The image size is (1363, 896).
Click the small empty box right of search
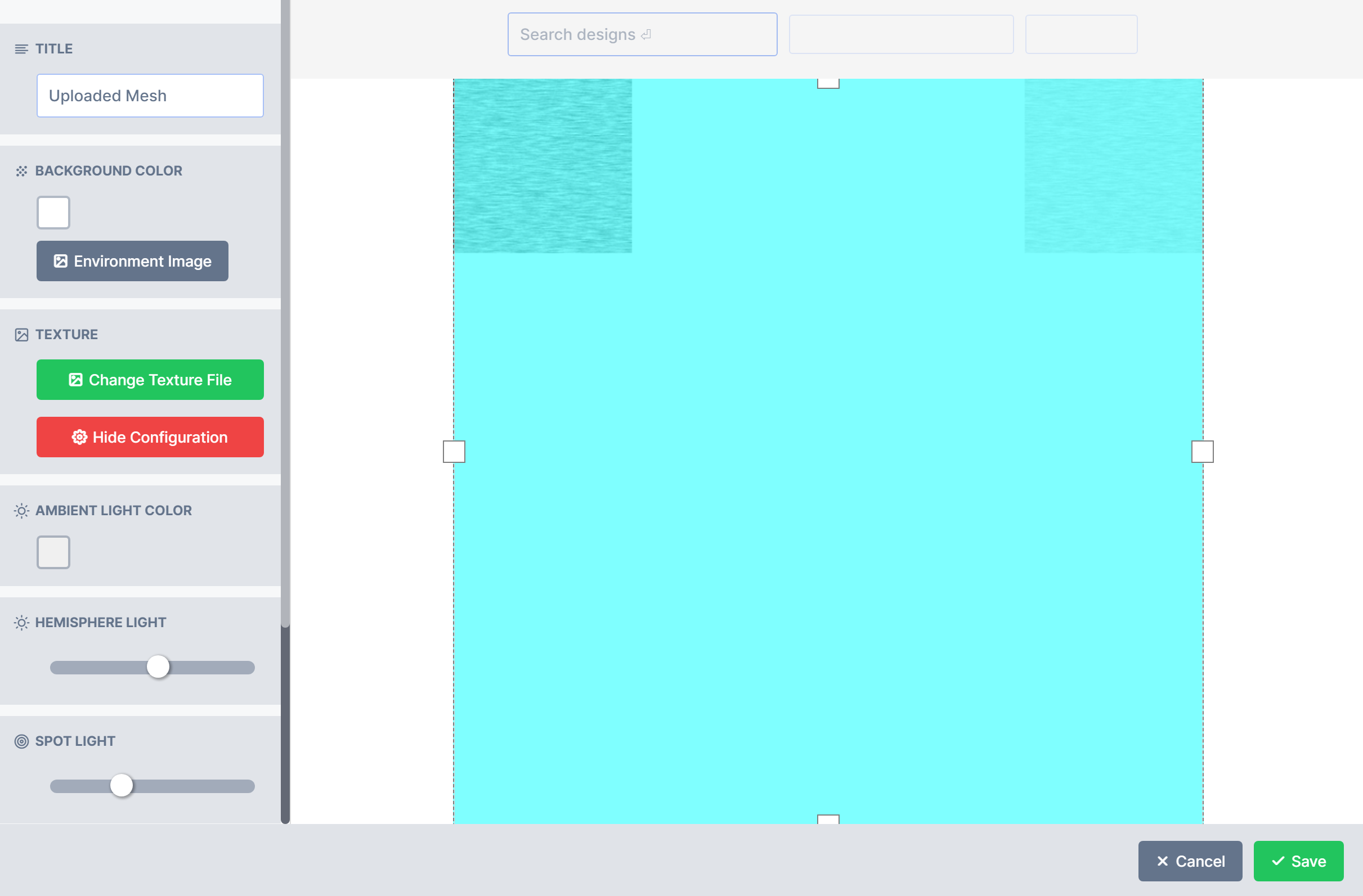point(1080,34)
